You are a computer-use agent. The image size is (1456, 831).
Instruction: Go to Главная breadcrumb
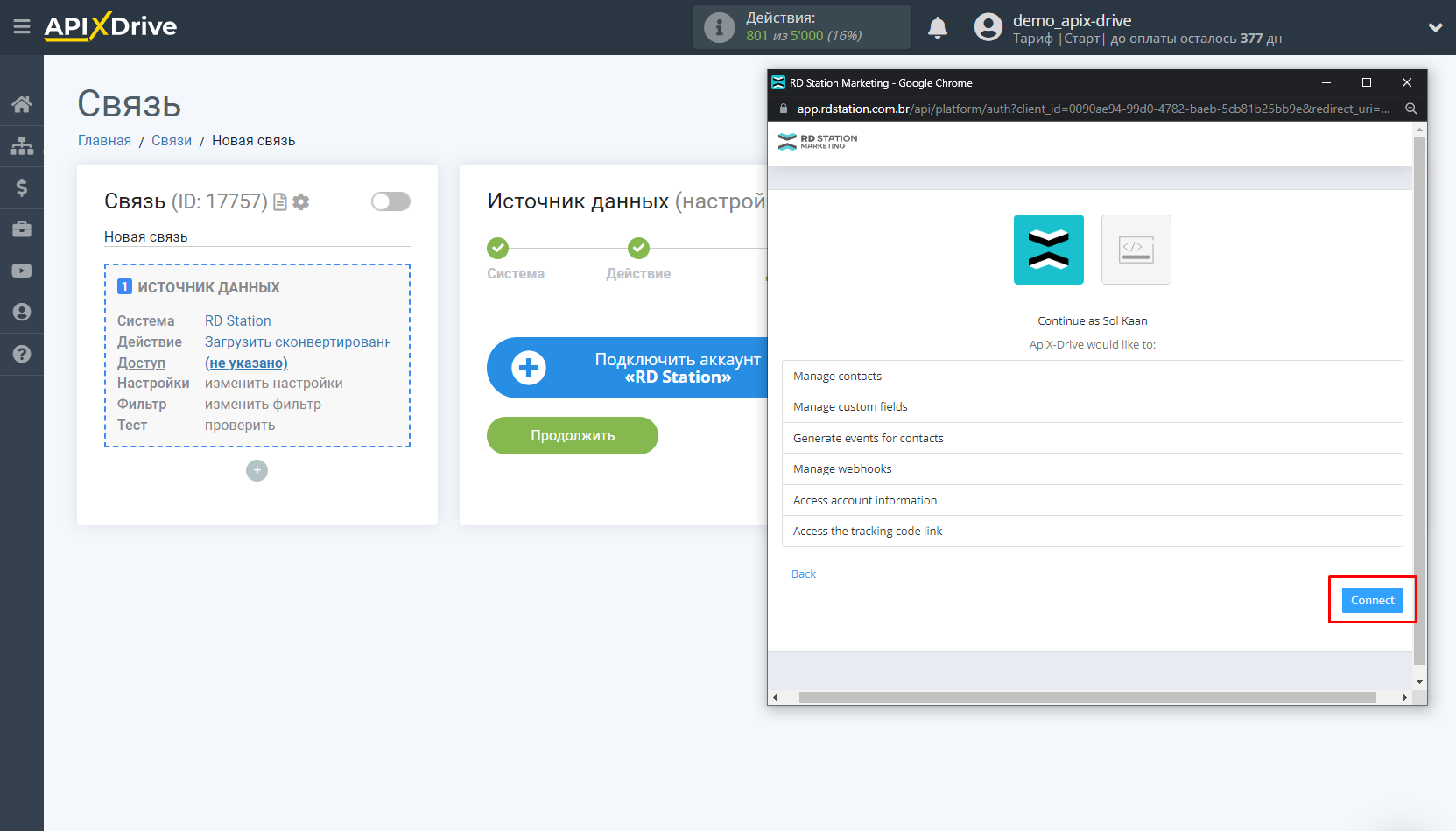[104, 141]
